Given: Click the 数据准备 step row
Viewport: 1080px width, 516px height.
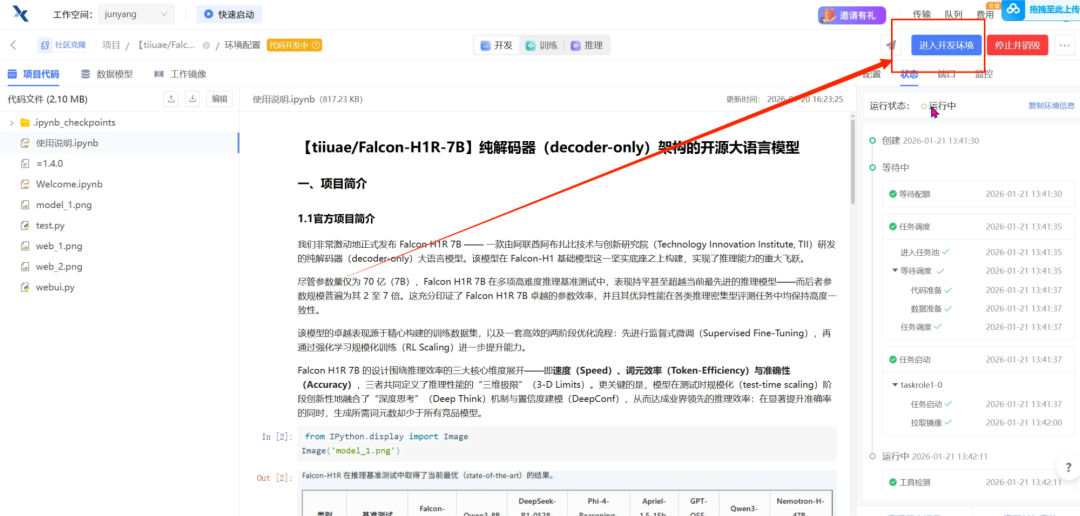Looking at the screenshot, I should click(x=986, y=308).
